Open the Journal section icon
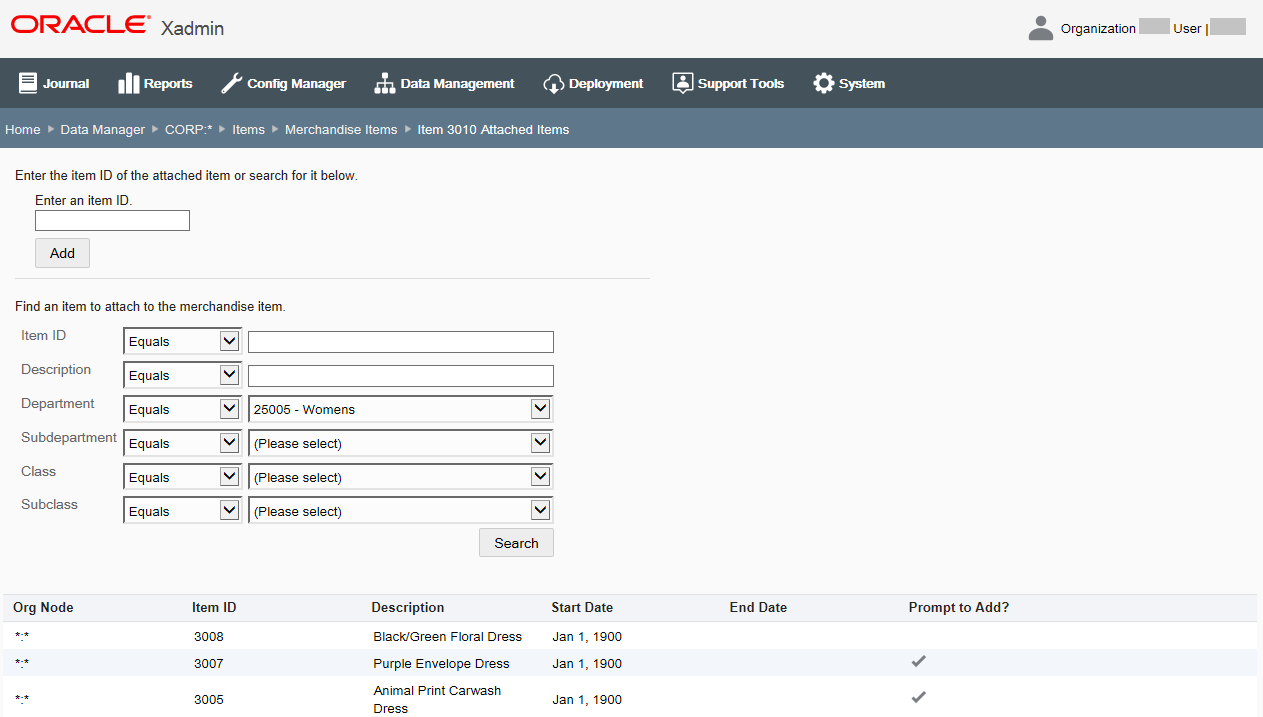This screenshot has width=1263, height=717. pyautogui.click(x=28, y=83)
